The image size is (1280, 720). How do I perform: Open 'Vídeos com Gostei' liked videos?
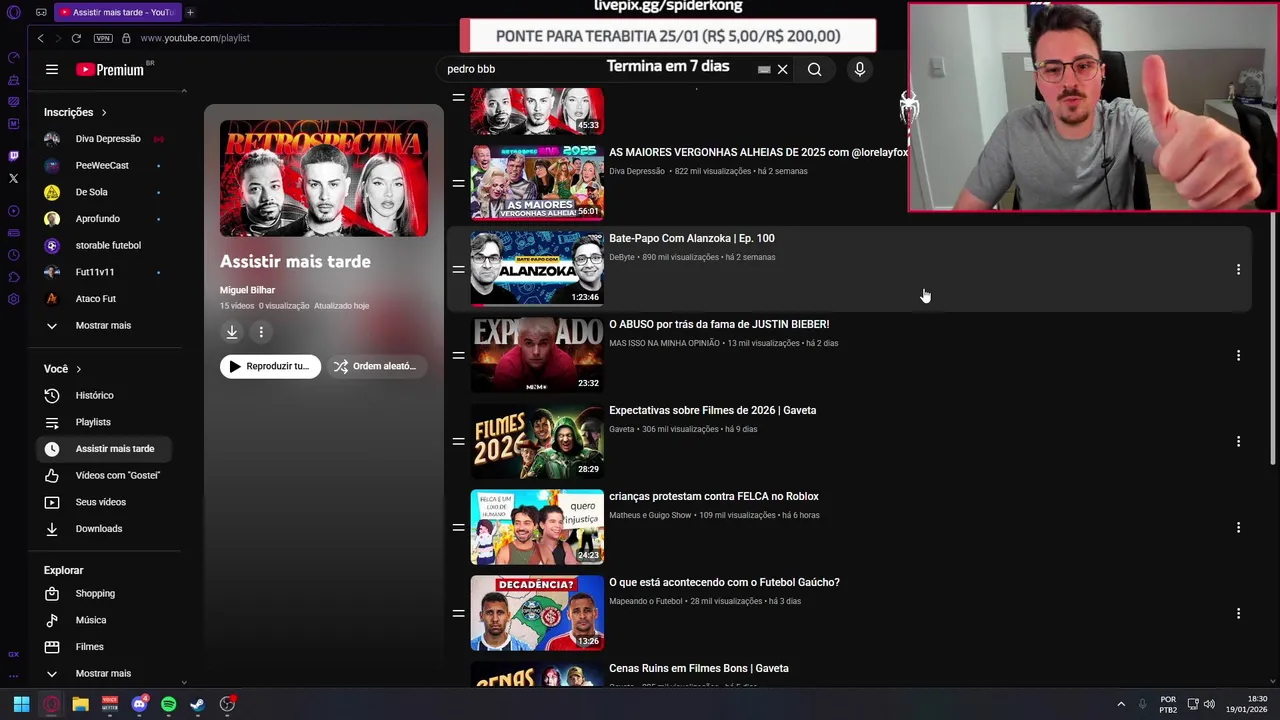(x=106, y=475)
